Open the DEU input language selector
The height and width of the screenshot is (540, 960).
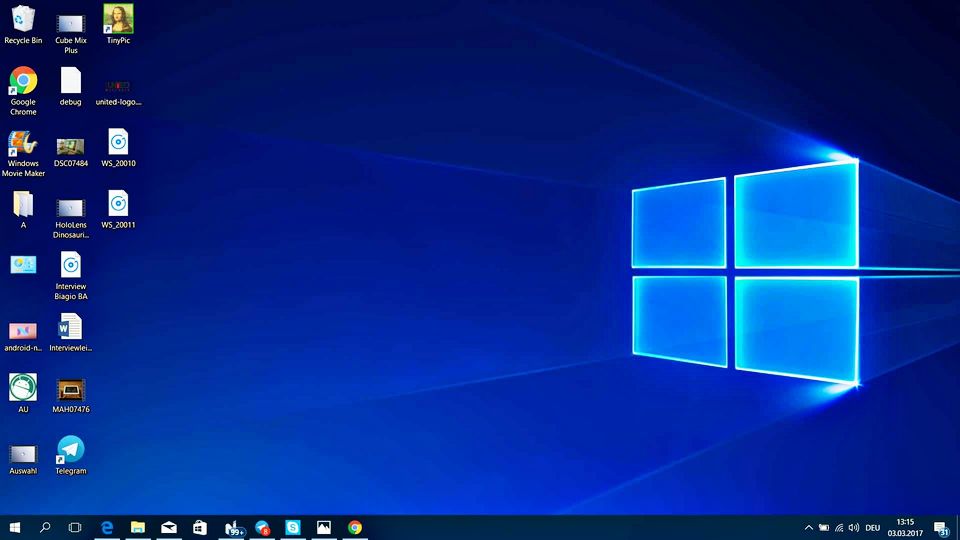[872, 527]
